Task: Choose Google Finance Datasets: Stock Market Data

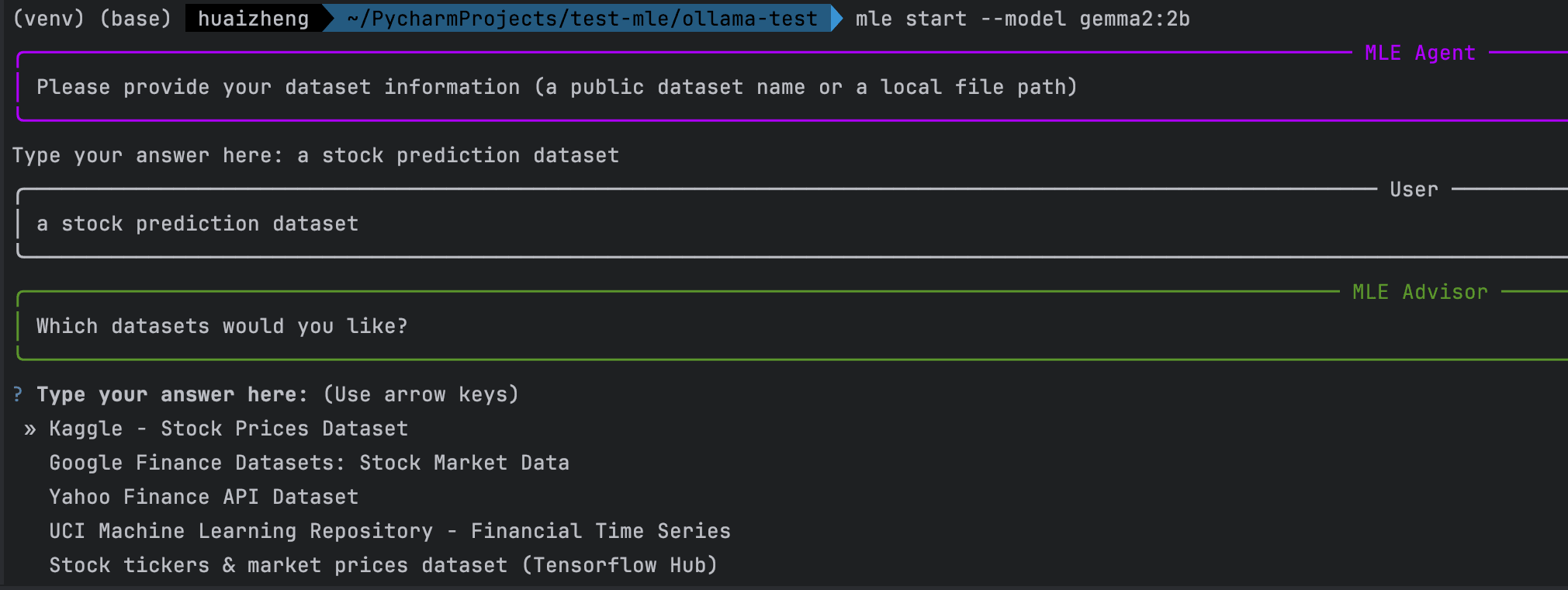Action: 309,463
